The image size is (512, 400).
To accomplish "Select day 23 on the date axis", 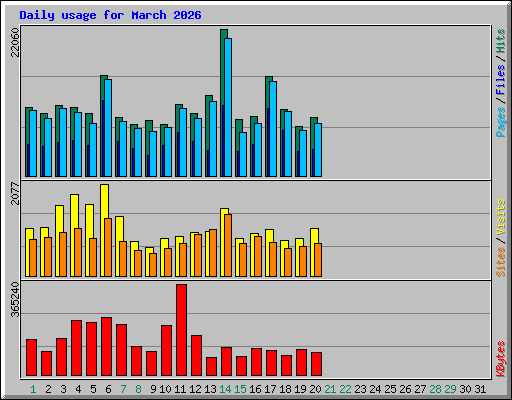I will click(x=360, y=389).
